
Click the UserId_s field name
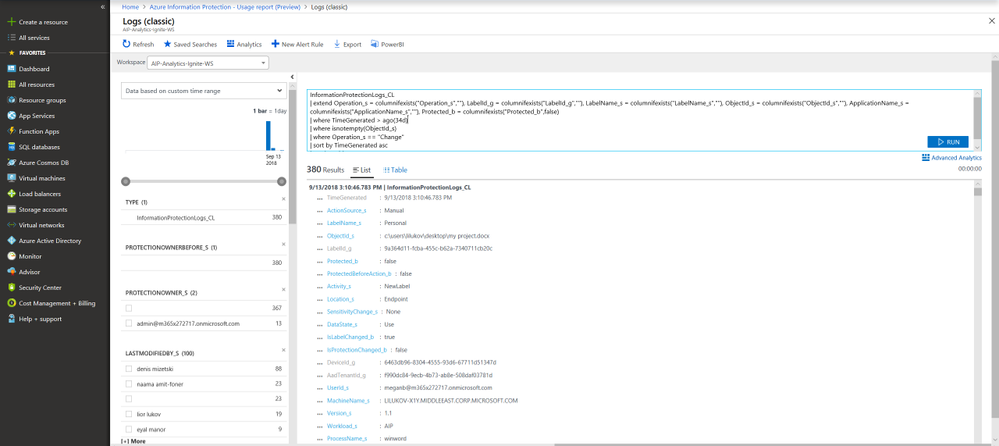[x=338, y=387]
